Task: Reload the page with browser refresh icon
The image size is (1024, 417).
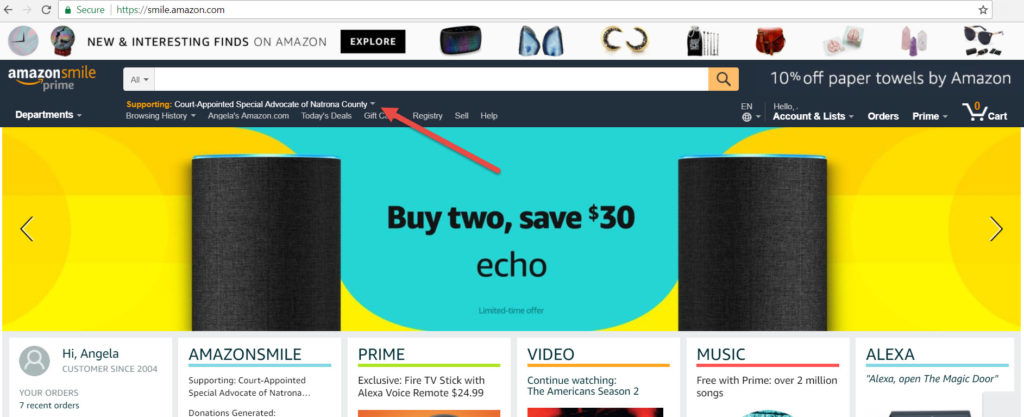Action: click(x=46, y=10)
